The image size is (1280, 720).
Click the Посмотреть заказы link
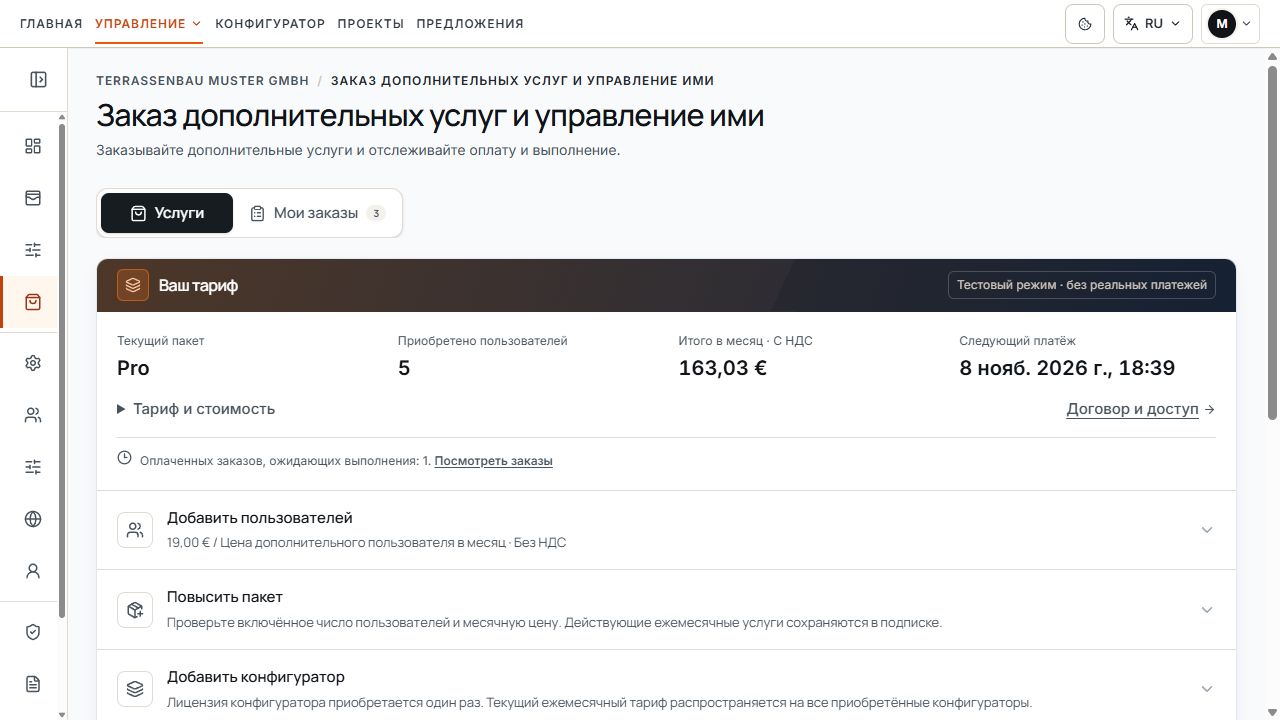pos(494,461)
